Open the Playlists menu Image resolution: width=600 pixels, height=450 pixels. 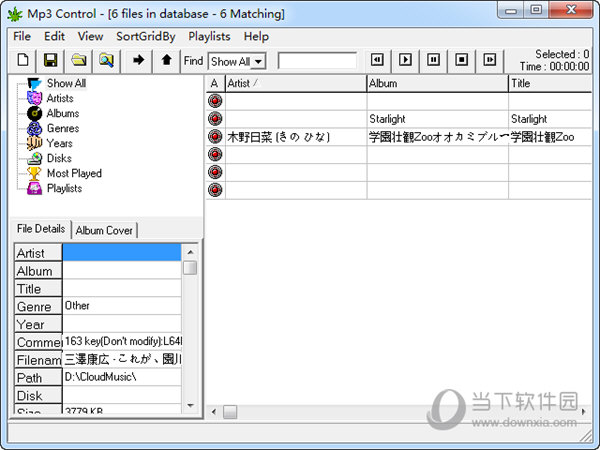tap(209, 36)
